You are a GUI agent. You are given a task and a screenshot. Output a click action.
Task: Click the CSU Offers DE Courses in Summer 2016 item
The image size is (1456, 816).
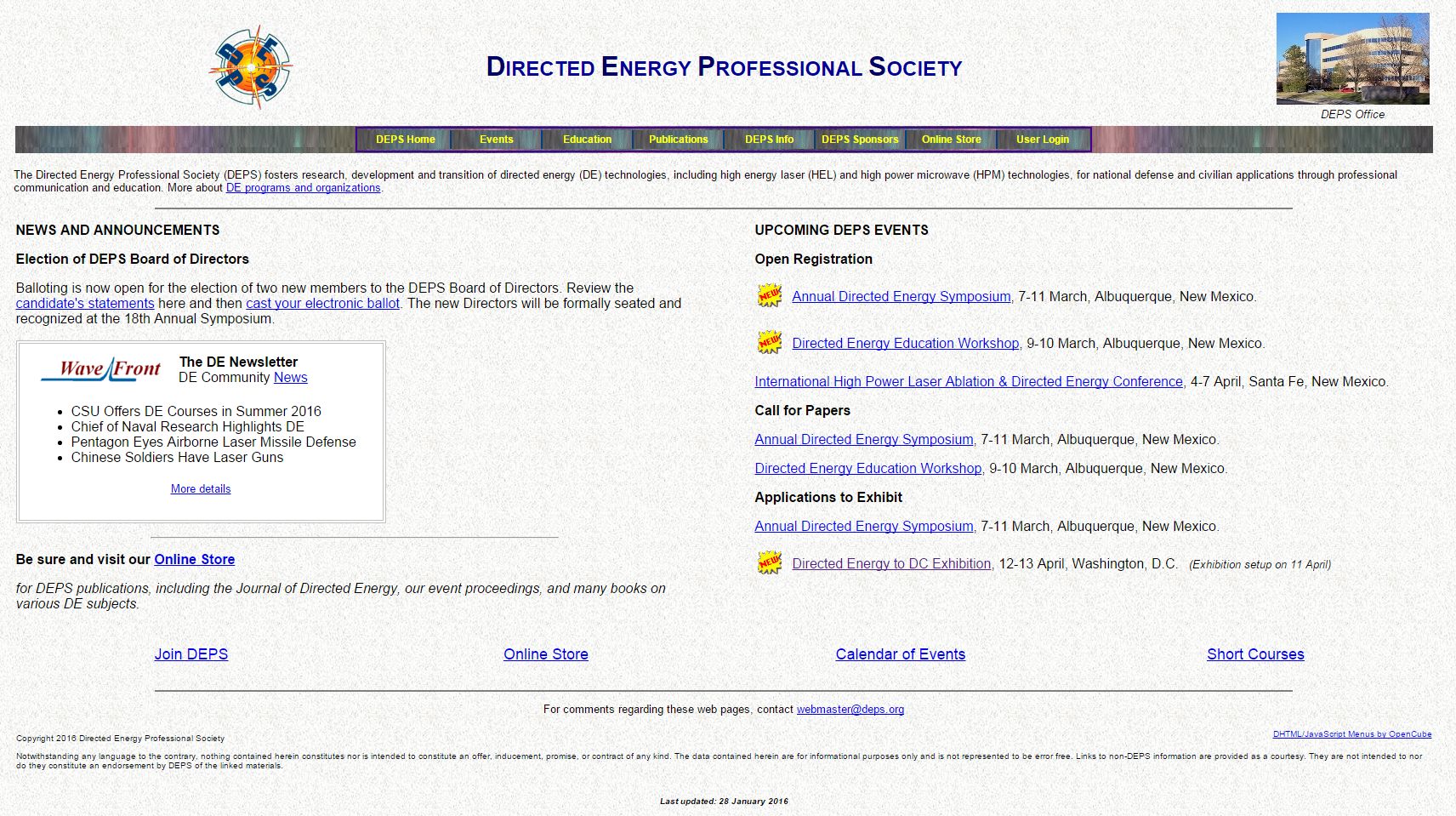196,412
